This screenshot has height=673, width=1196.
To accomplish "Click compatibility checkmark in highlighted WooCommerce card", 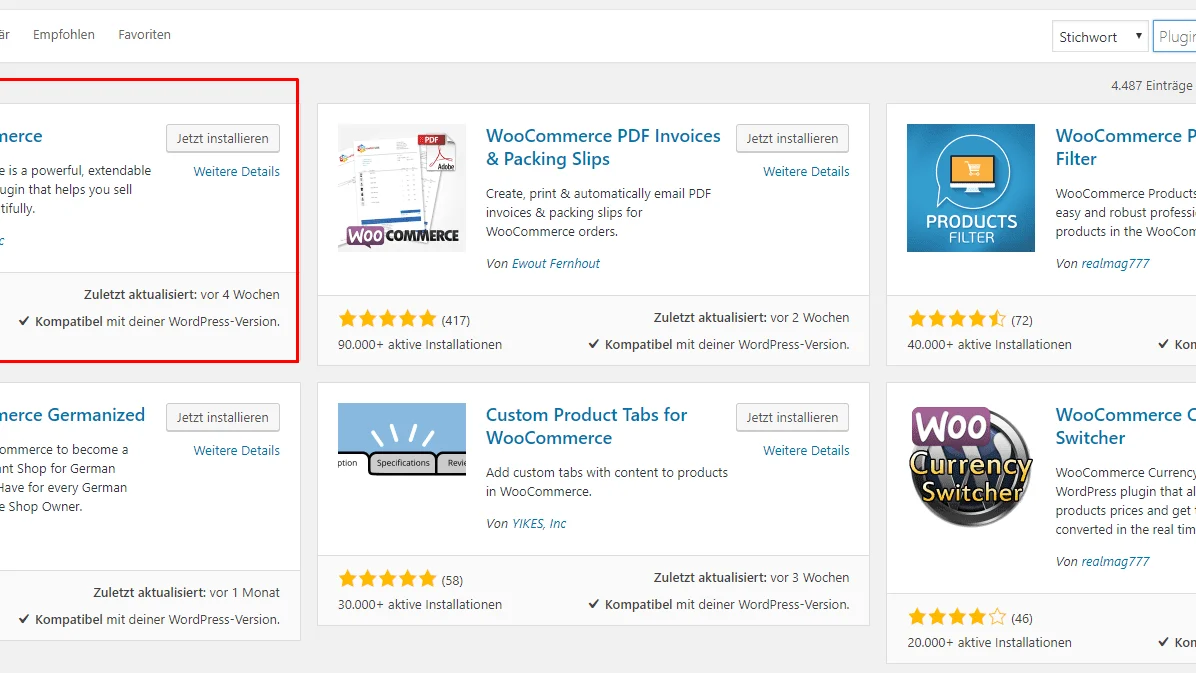I will tap(24, 321).
